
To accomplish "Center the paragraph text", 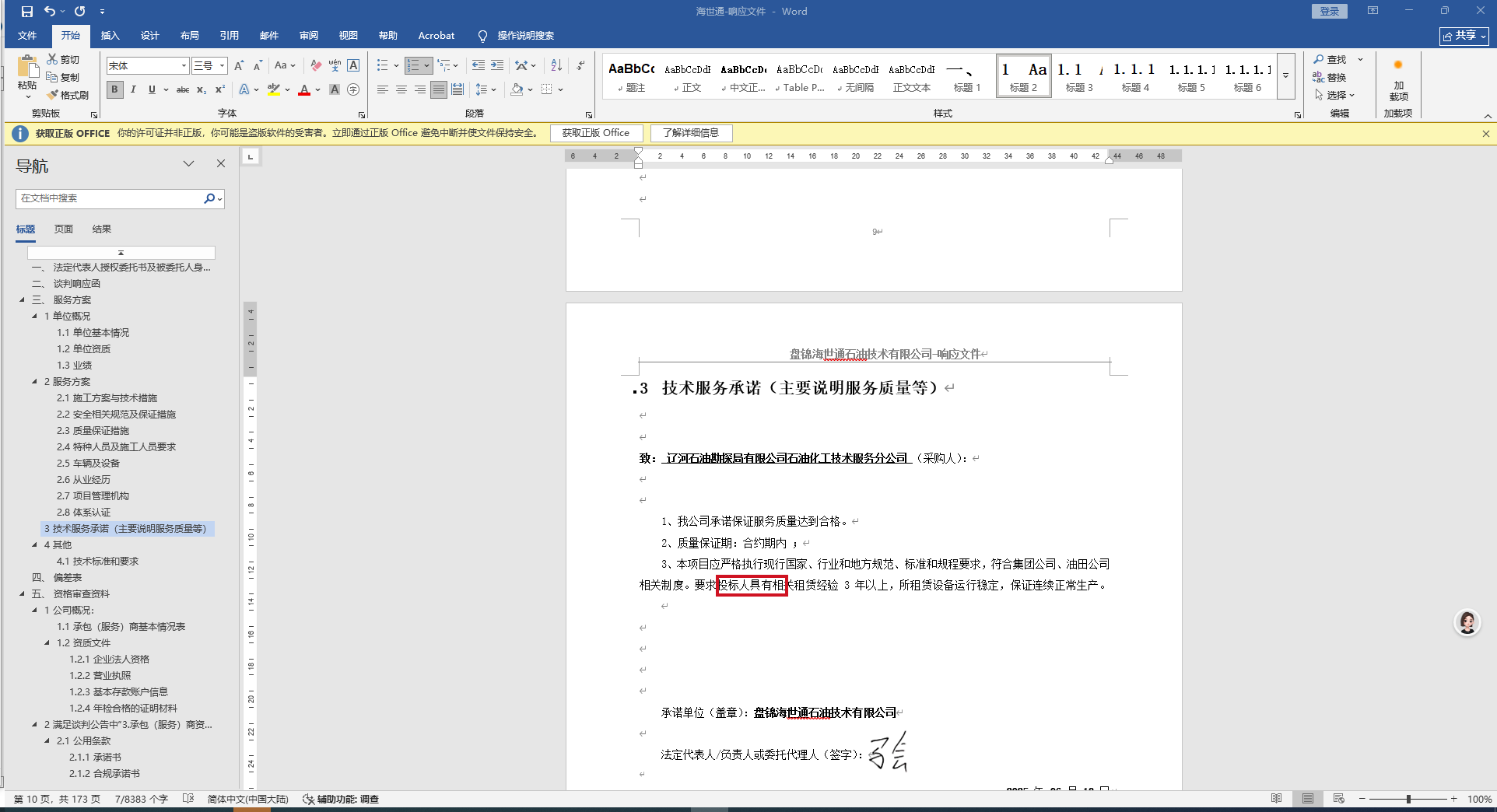I will coord(401,89).
